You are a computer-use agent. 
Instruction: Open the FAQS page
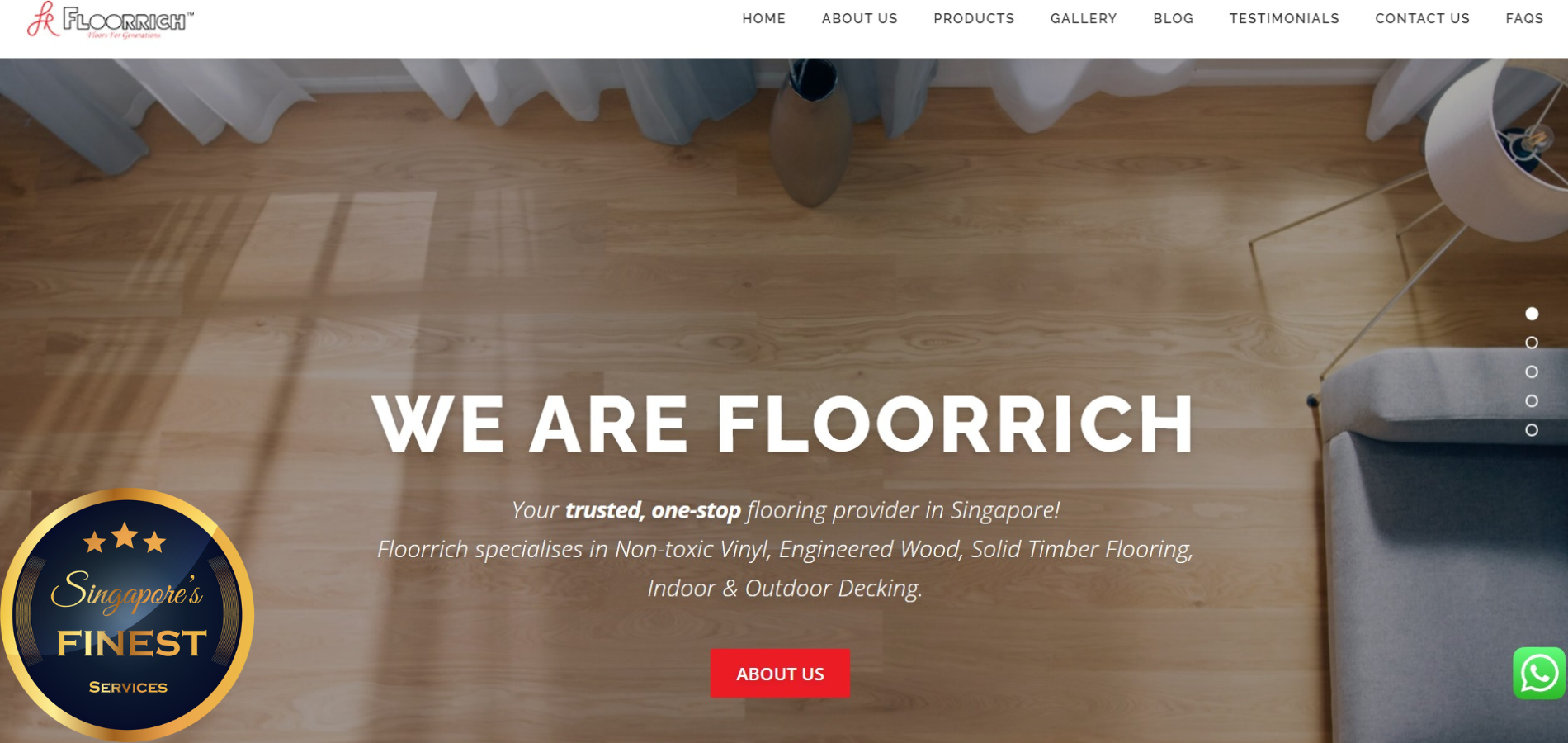point(1524,18)
